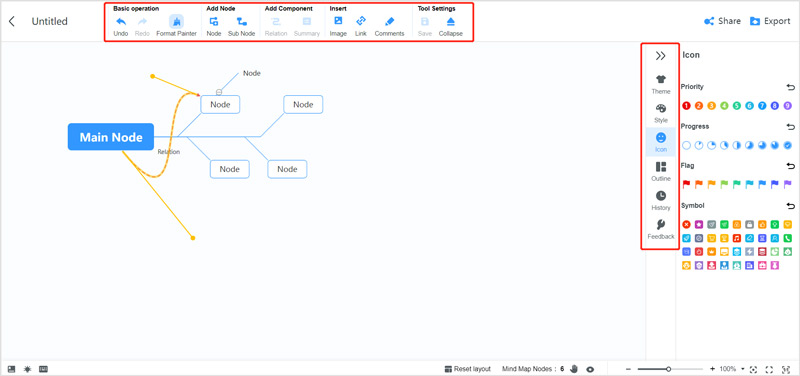Click the Redo arrow icon
Viewport: 800px width, 376px height.
click(142, 21)
